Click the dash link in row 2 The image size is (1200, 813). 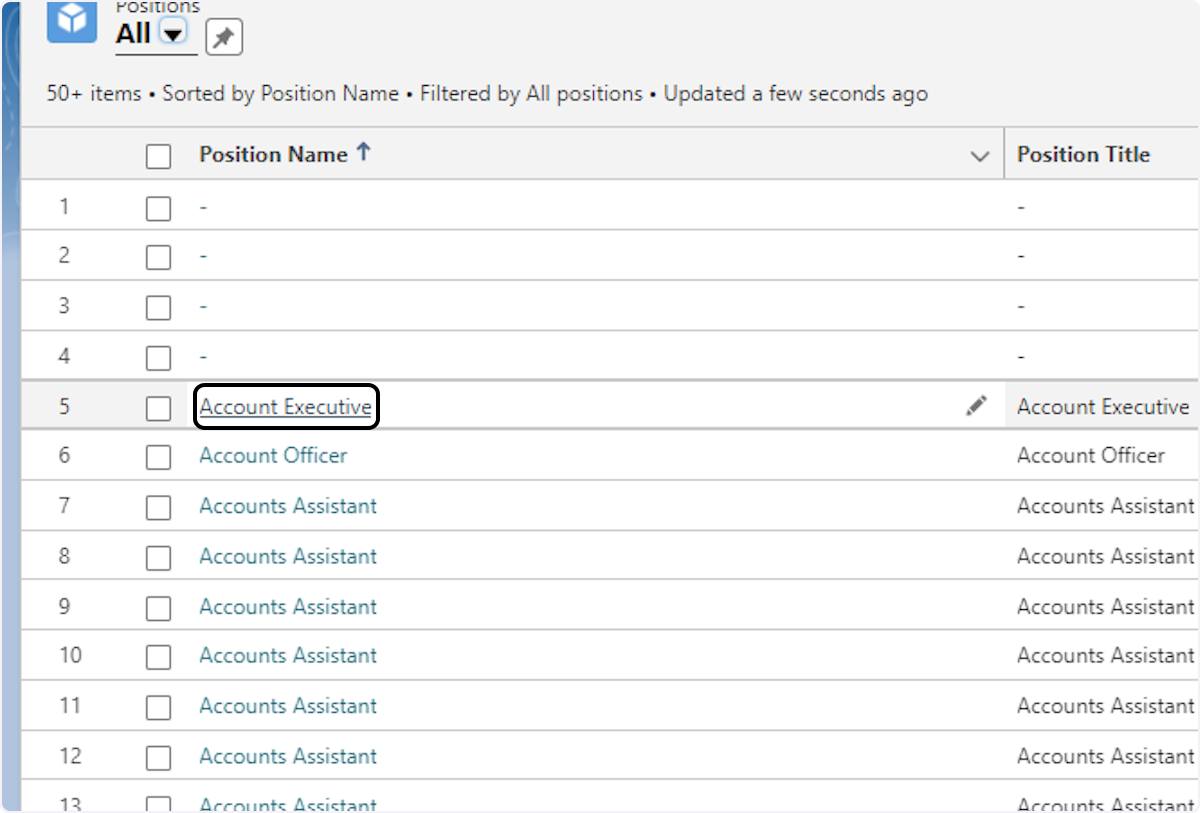click(x=203, y=257)
